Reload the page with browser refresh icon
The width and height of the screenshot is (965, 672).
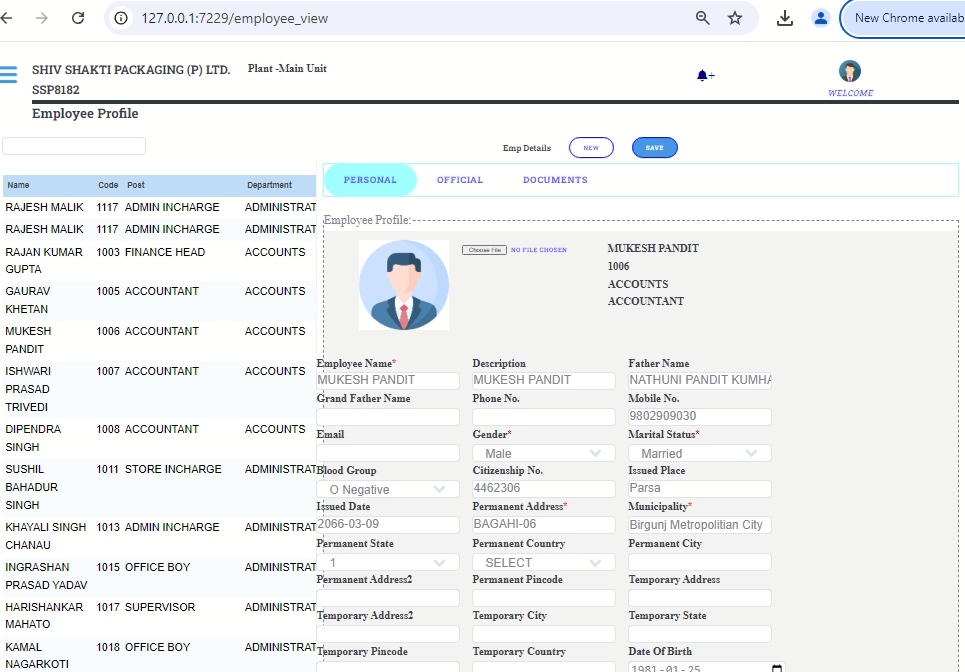point(78,18)
